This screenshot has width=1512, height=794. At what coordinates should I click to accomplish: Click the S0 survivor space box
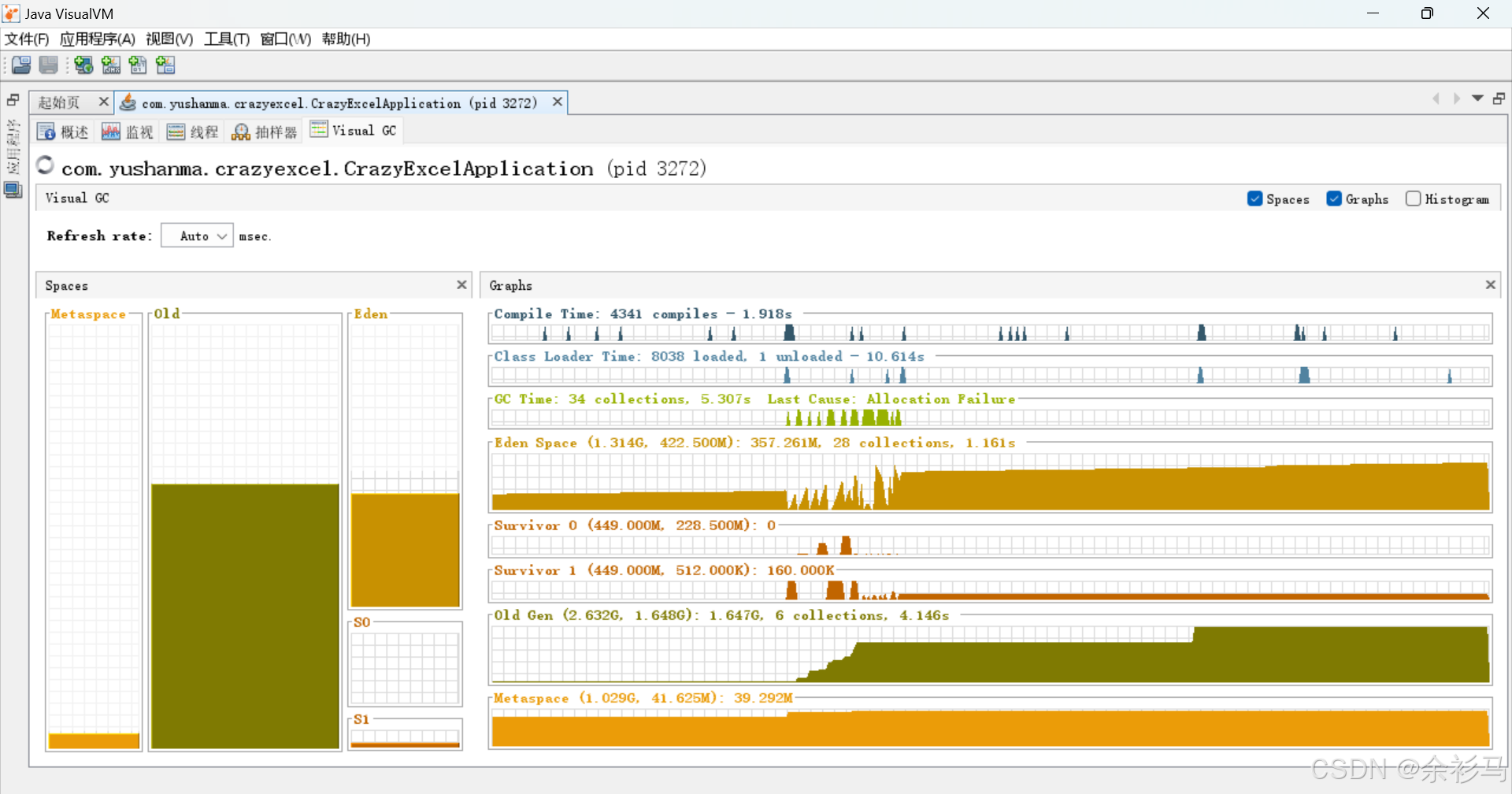pos(405,666)
